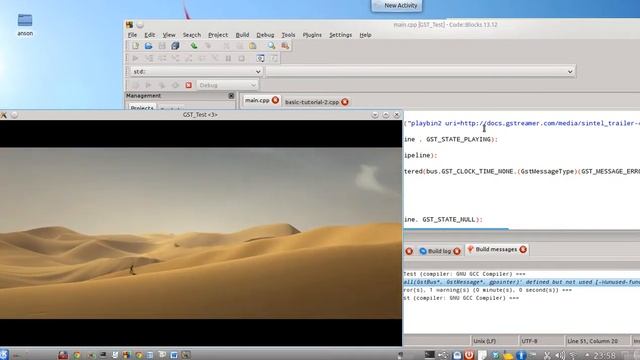The width and height of the screenshot is (640, 360).
Task: Close the main.cpp editor tab
Action: coord(276,100)
